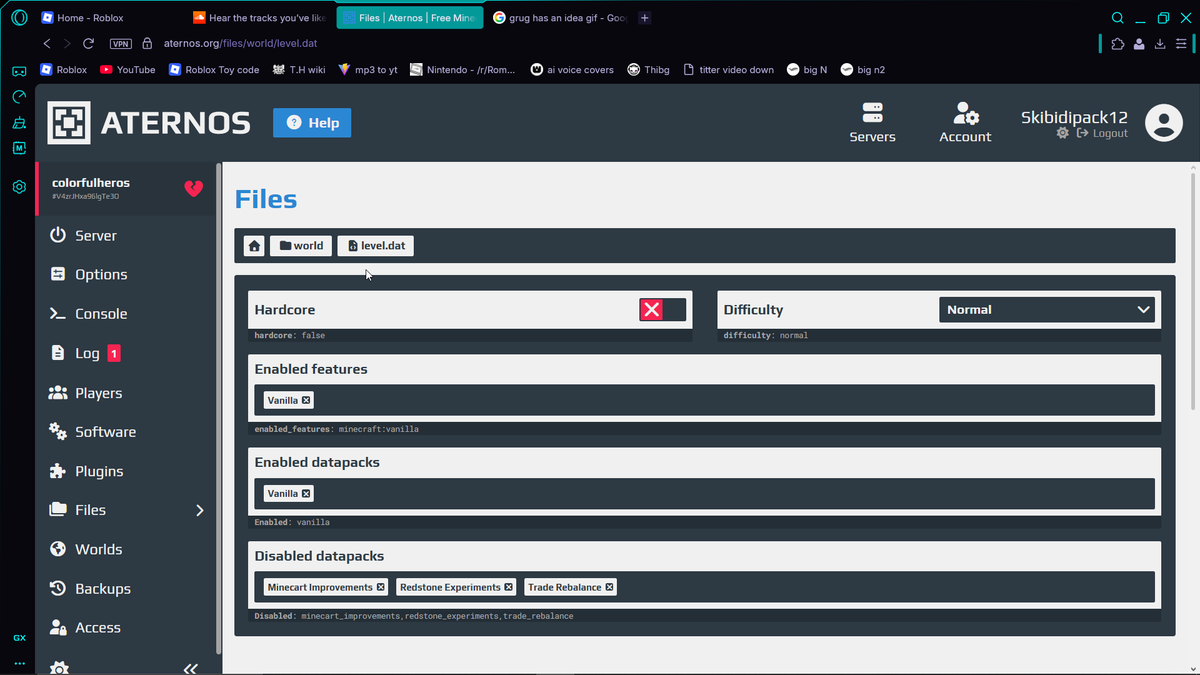
Task: Open a new browser tab
Action: click(645, 18)
